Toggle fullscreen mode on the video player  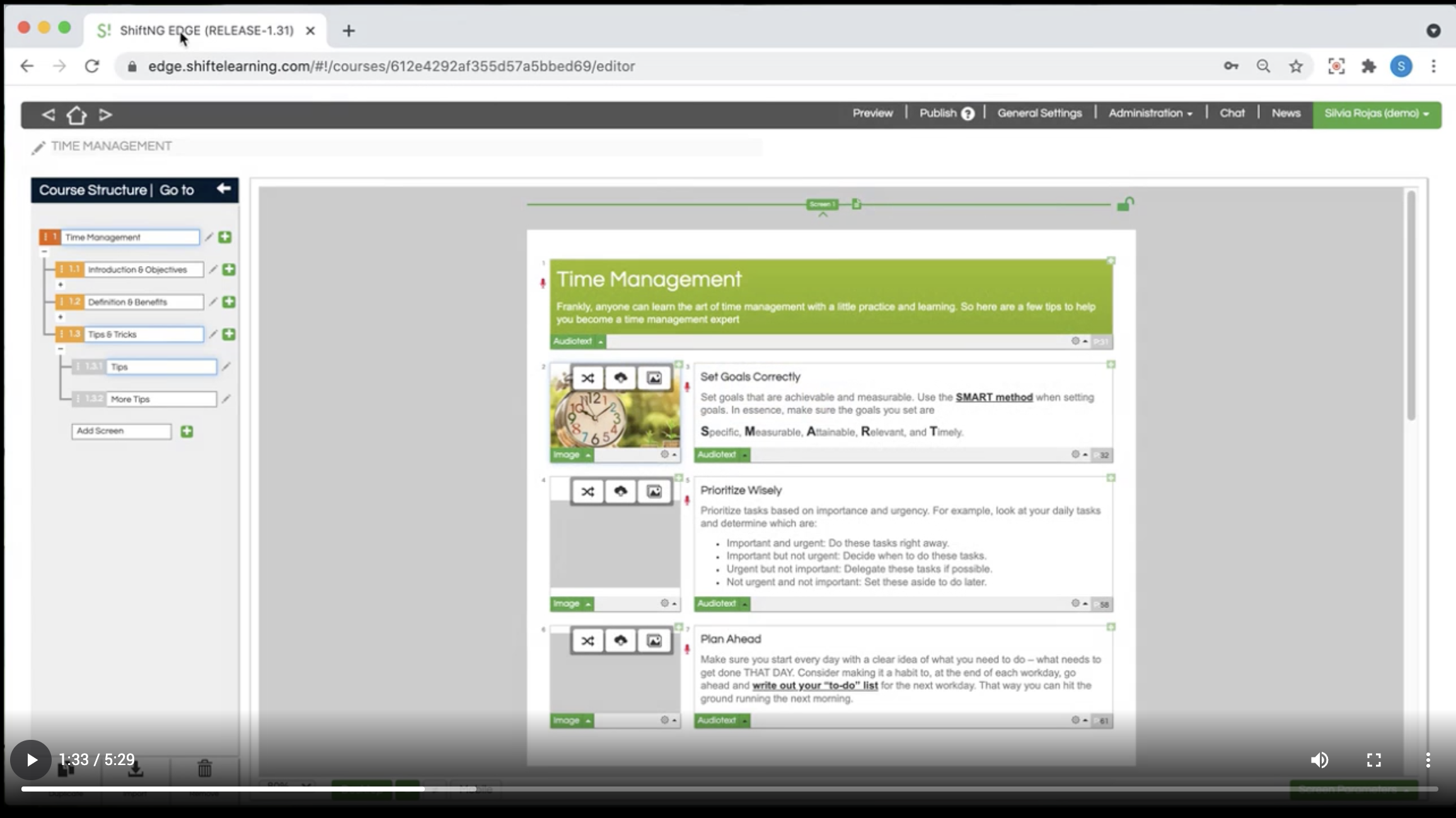point(1373,760)
